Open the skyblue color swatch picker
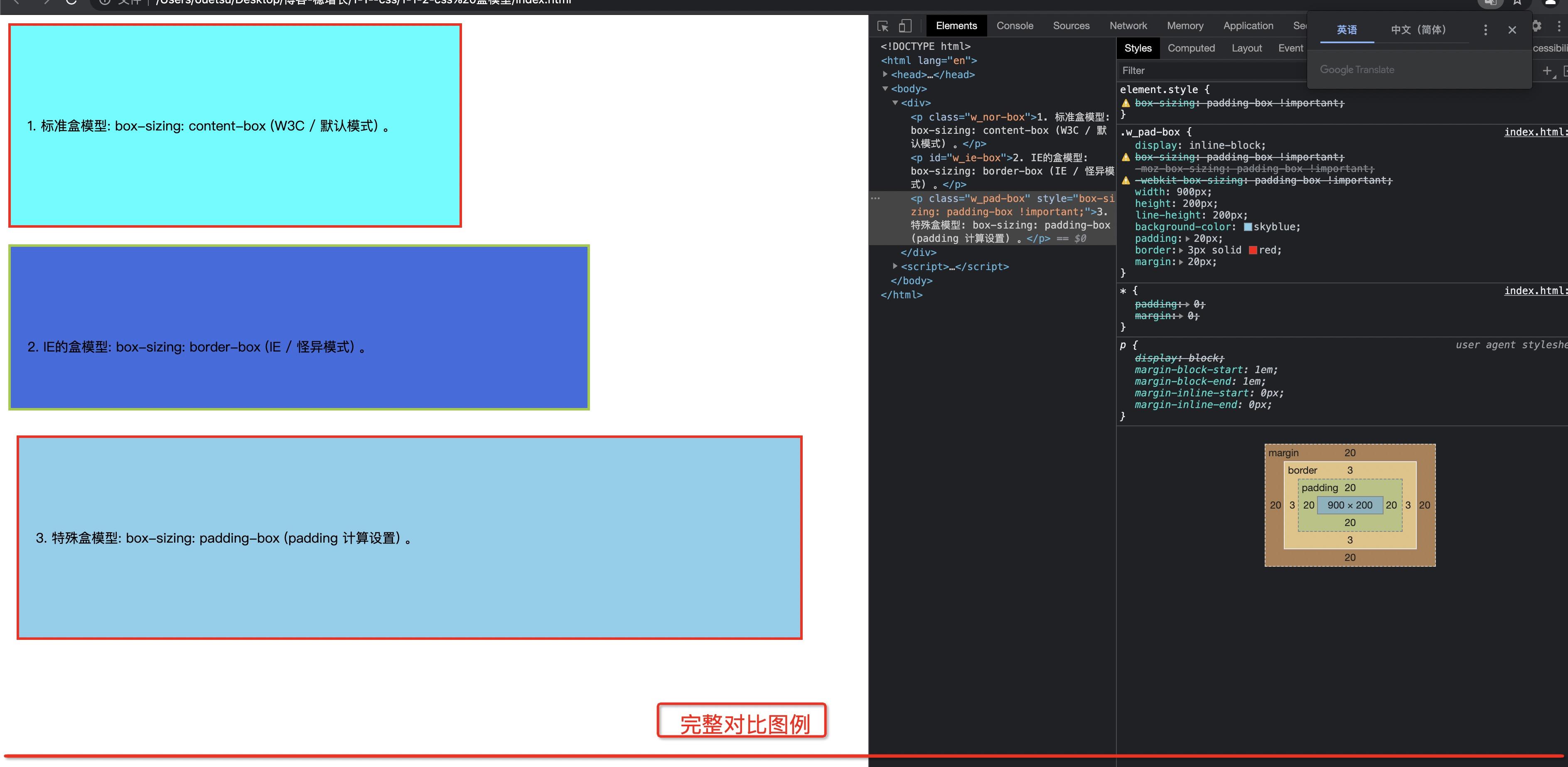Viewport: 1568px width, 767px height. (1248, 227)
